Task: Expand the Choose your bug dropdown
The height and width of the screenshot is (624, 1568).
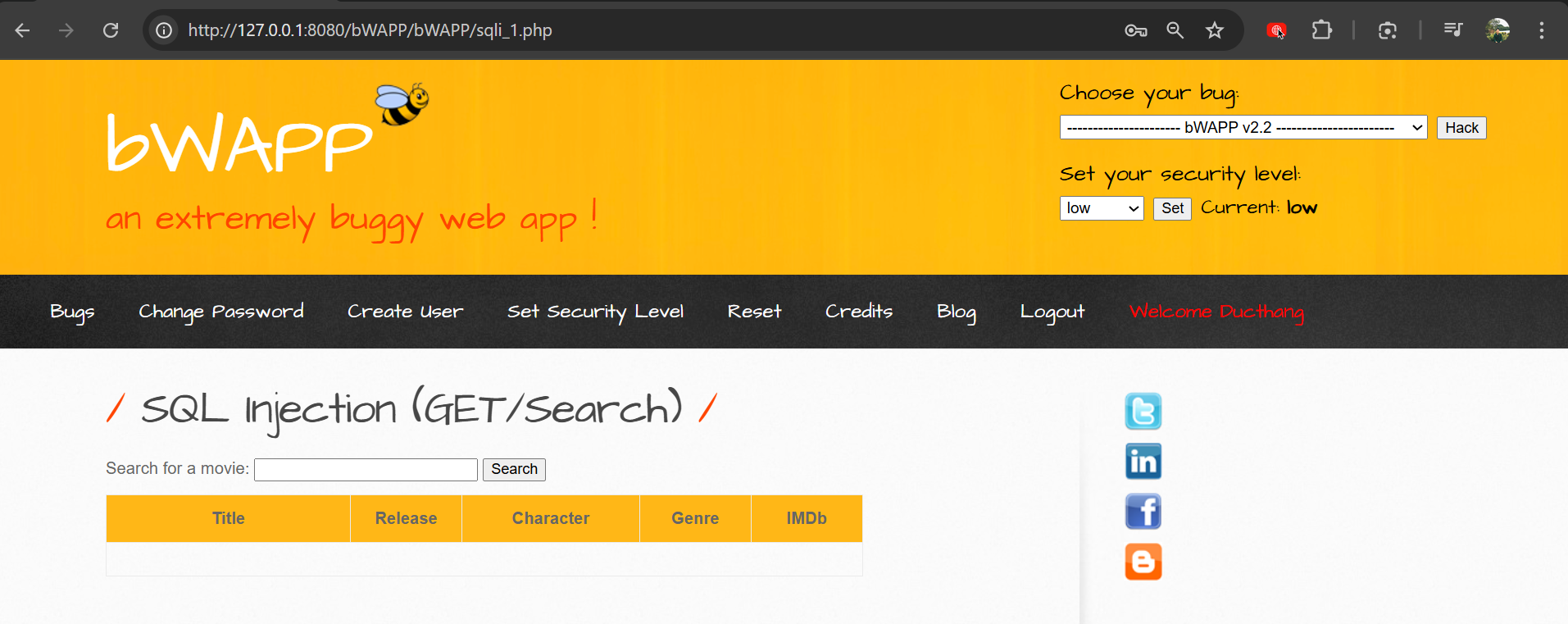Action: click(x=1243, y=128)
